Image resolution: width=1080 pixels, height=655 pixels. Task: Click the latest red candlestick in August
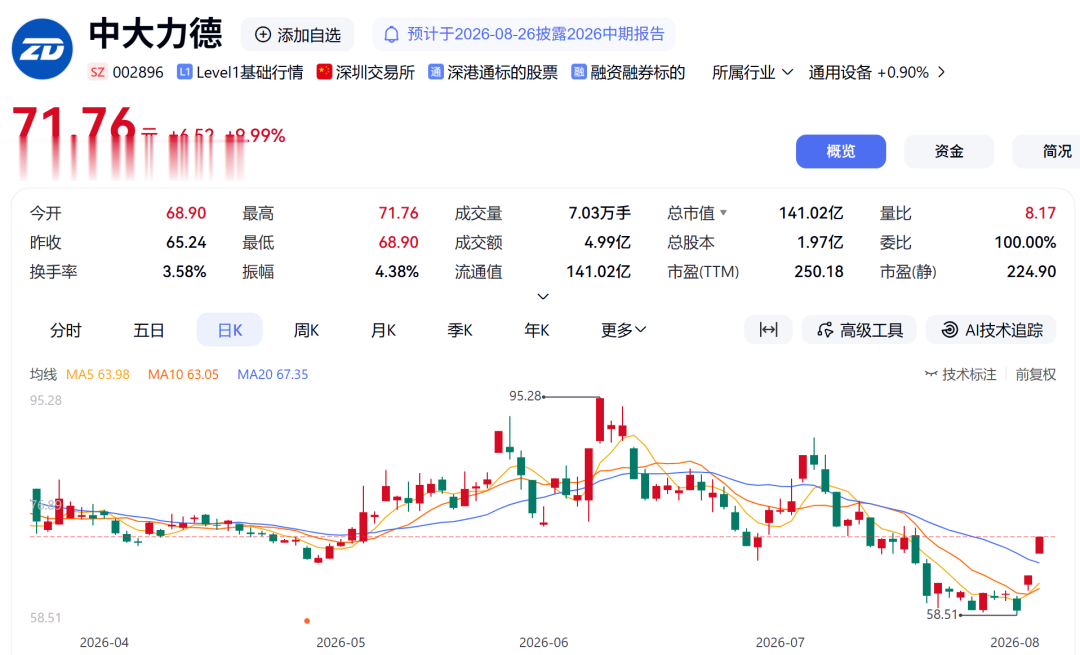tap(1039, 545)
